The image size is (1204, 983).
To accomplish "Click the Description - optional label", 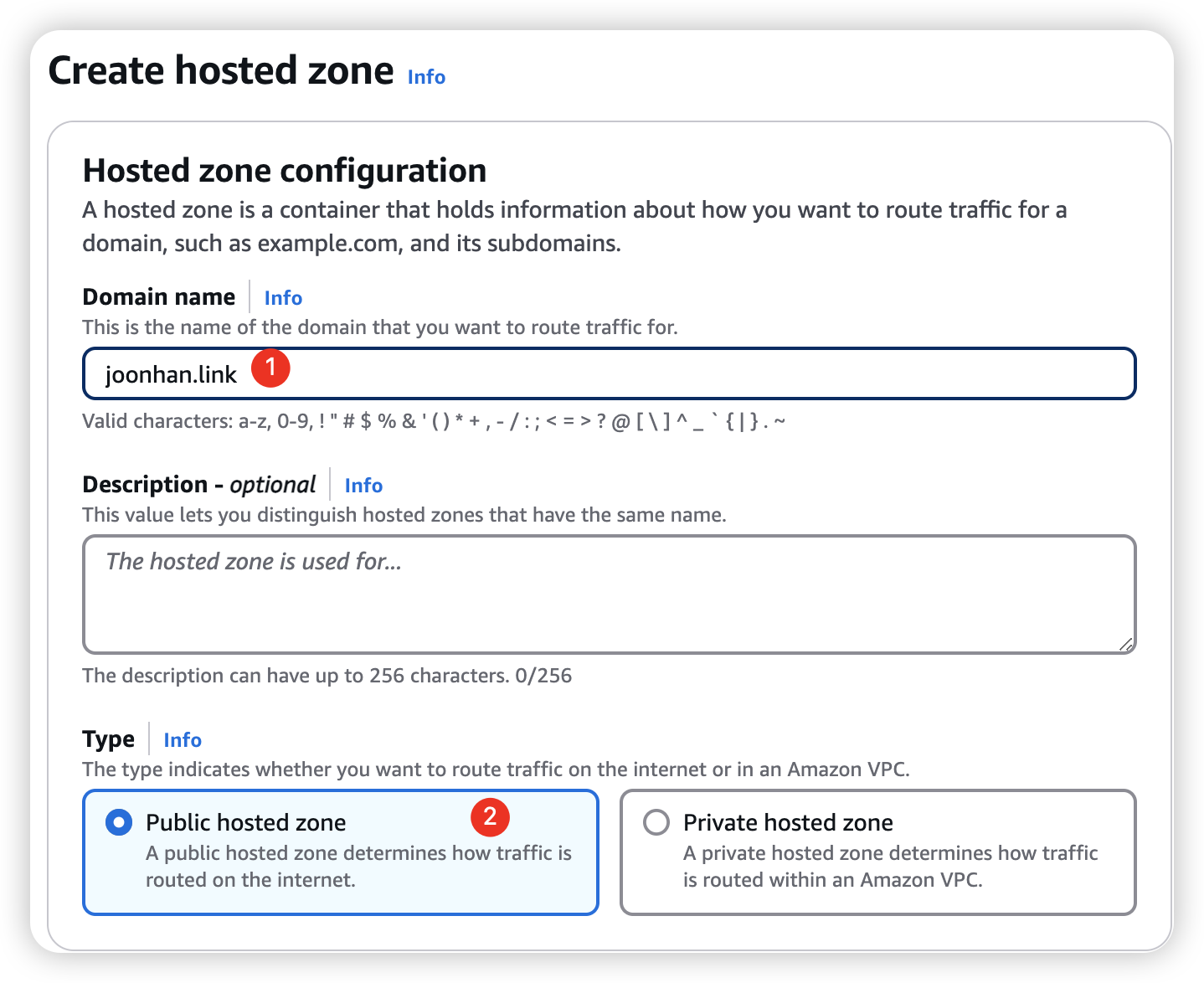I will tap(199, 485).
